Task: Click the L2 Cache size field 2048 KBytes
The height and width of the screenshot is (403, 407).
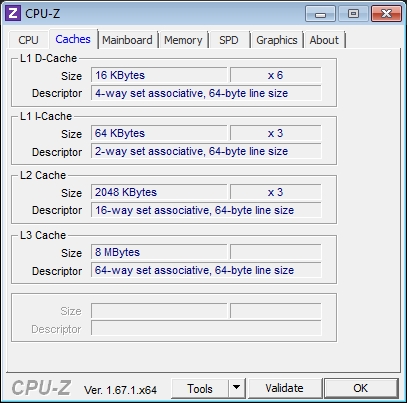Action: 159,192
